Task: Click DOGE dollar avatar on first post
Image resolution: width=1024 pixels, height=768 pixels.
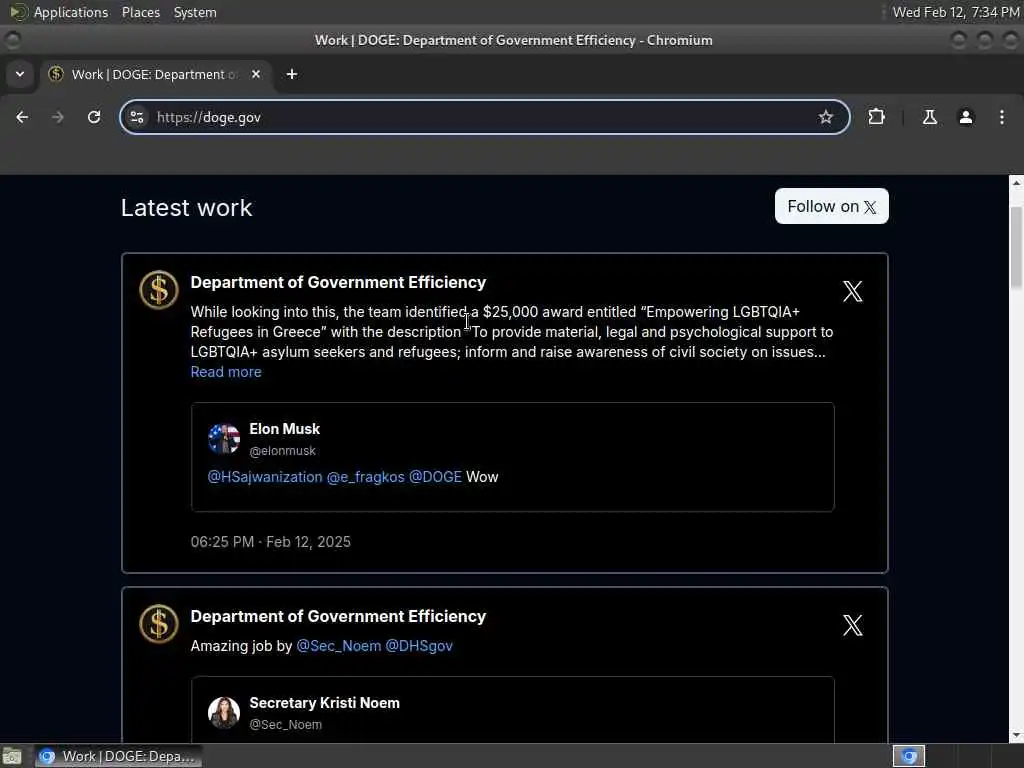Action: (x=159, y=289)
